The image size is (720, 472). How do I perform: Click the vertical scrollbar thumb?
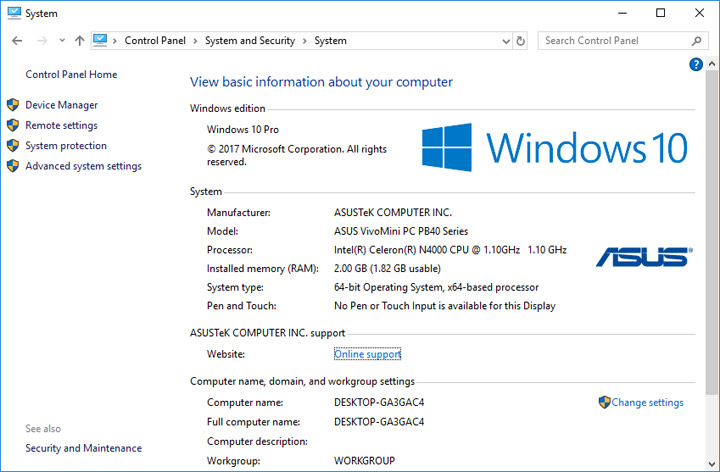click(x=712, y=232)
